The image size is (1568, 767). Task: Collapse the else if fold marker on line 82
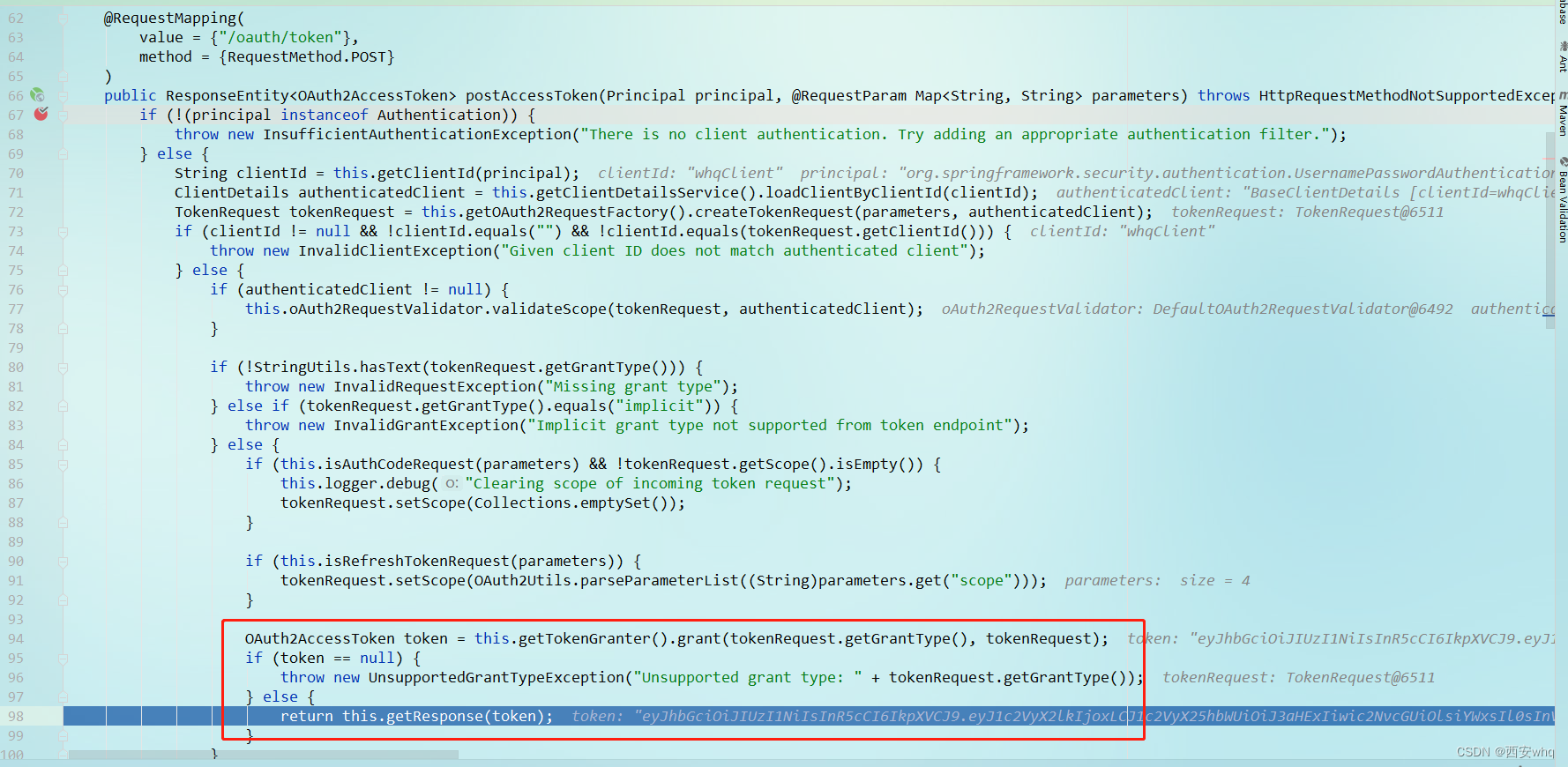(x=63, y=406)
